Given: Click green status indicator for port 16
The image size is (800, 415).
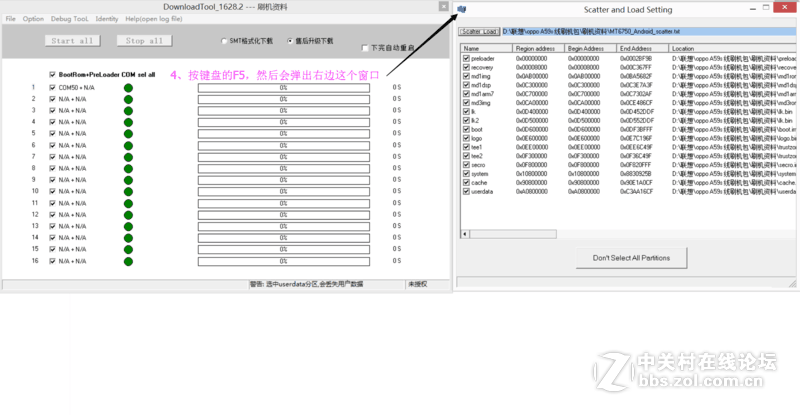Looking at the screenshot, I should point(128,261).
